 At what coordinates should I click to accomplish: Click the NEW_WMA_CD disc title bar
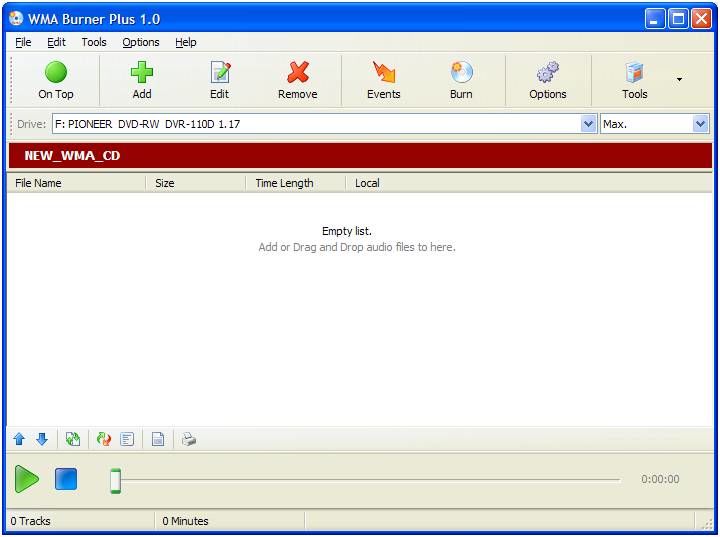(x=360, y=156)
